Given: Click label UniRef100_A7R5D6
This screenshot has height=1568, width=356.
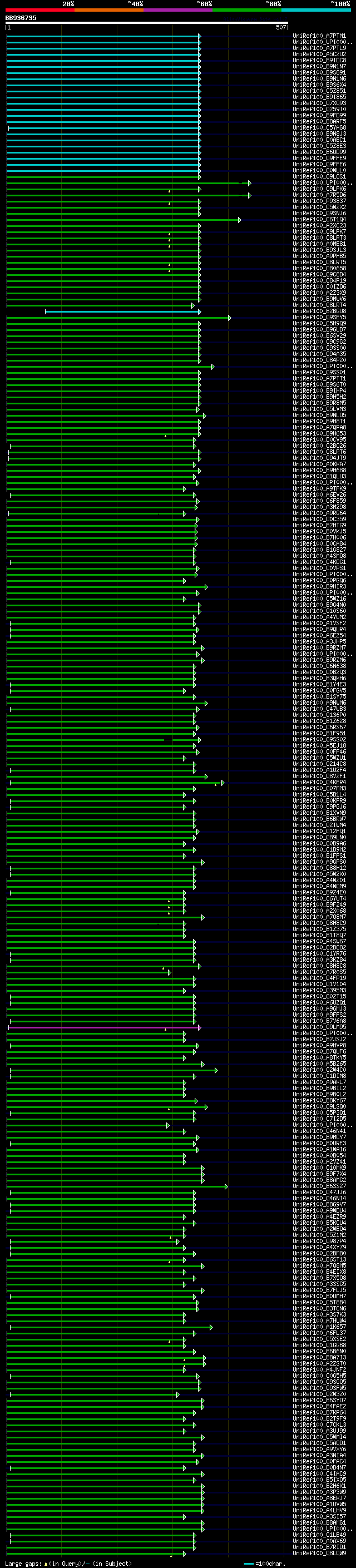Looking at the screenshot, I should click(x=319, y=195).
